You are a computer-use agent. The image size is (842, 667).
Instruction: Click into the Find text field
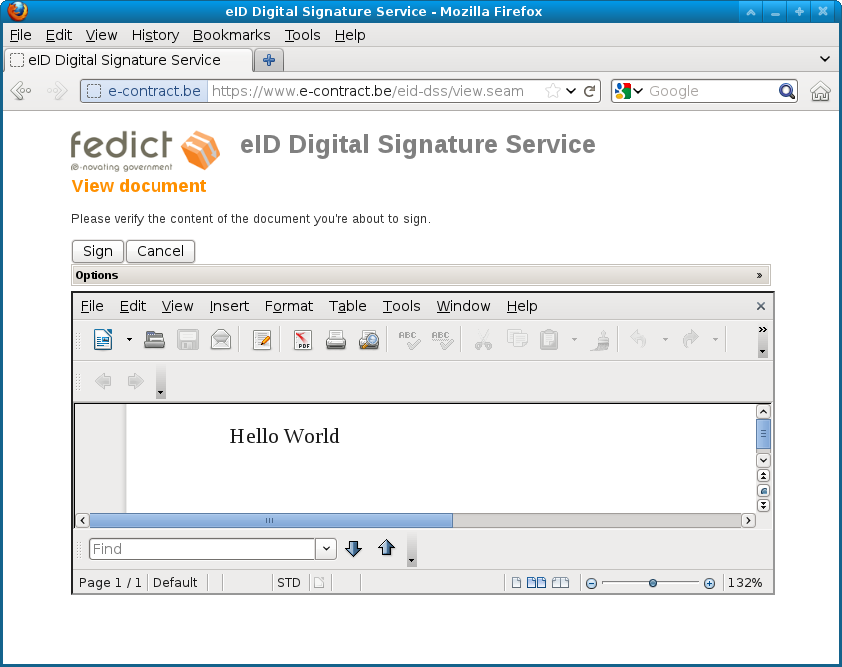pos(202,549)
